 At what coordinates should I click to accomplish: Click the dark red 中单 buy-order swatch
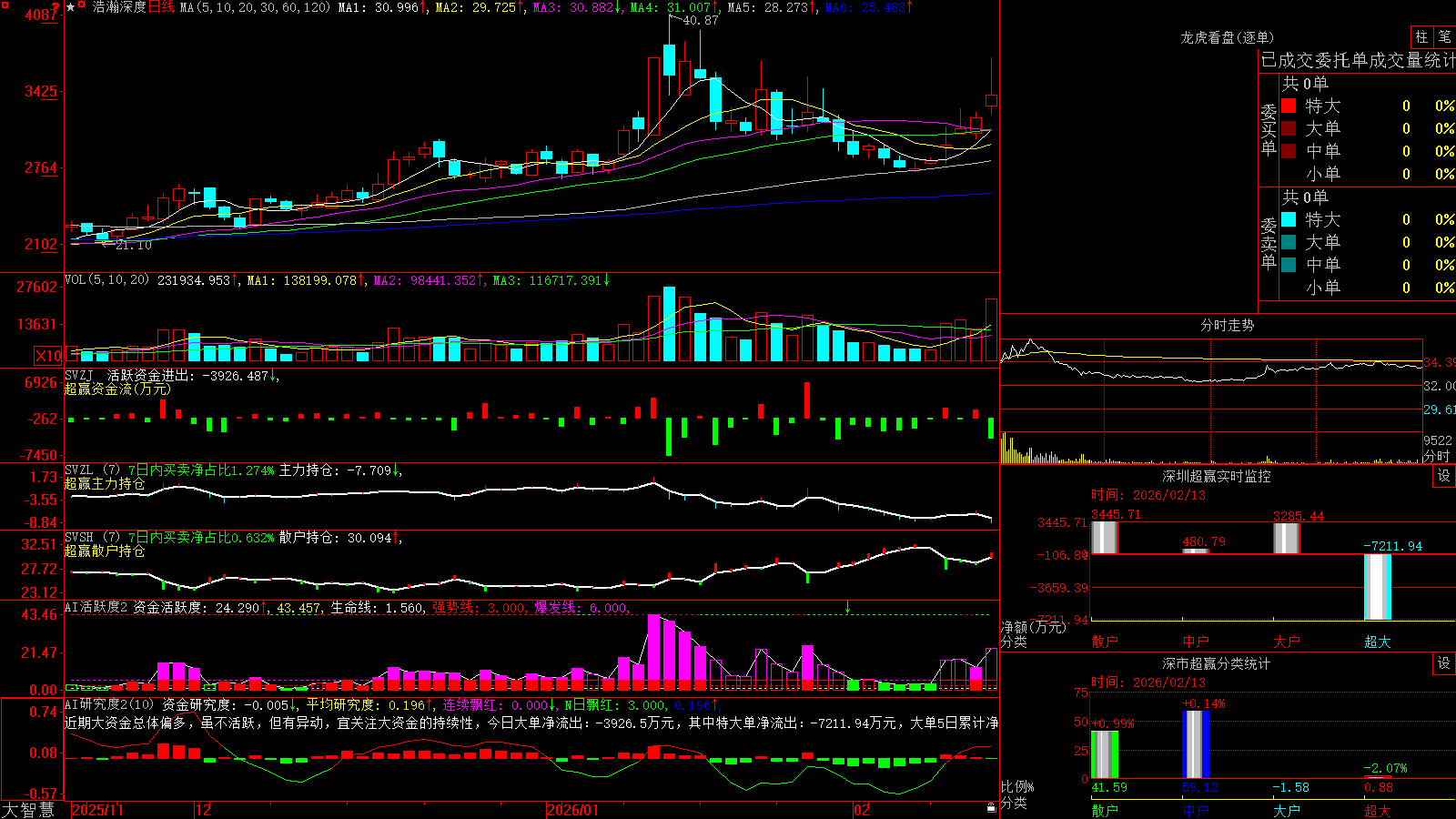coord(1289,151)
